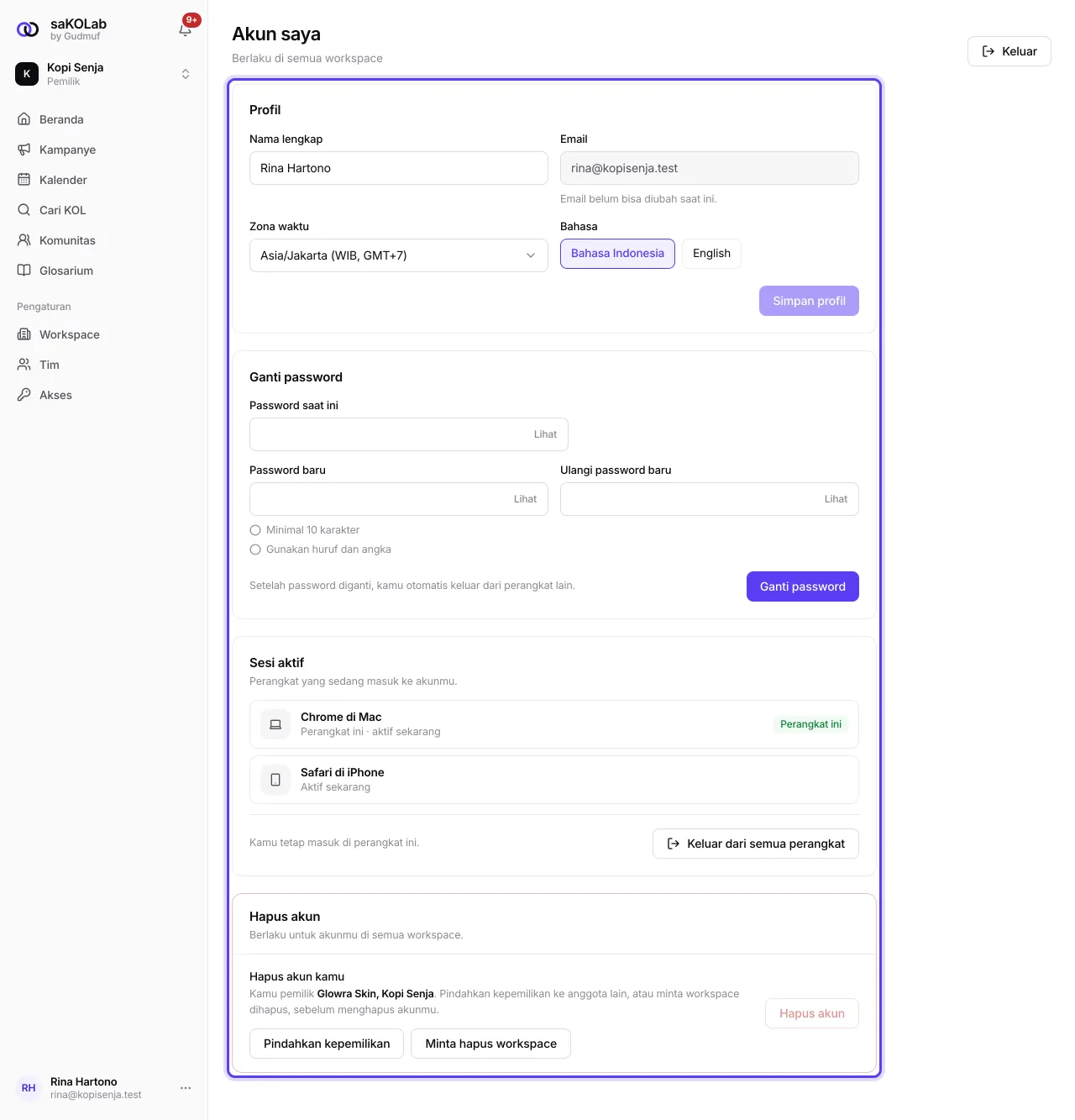This screenshot has width=1075, height=1120.
Task: Click the Perangkat ini badge
Action: pos(810,724)
